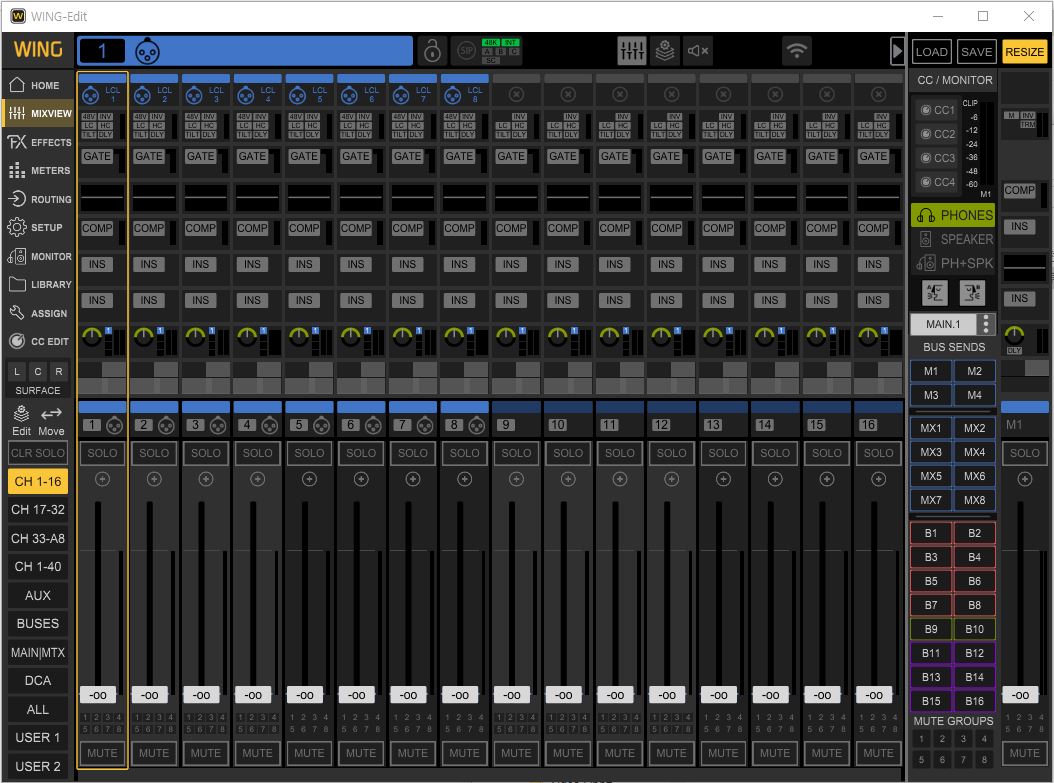
Task: Select bus send B15
Action: tap(930, 701)
